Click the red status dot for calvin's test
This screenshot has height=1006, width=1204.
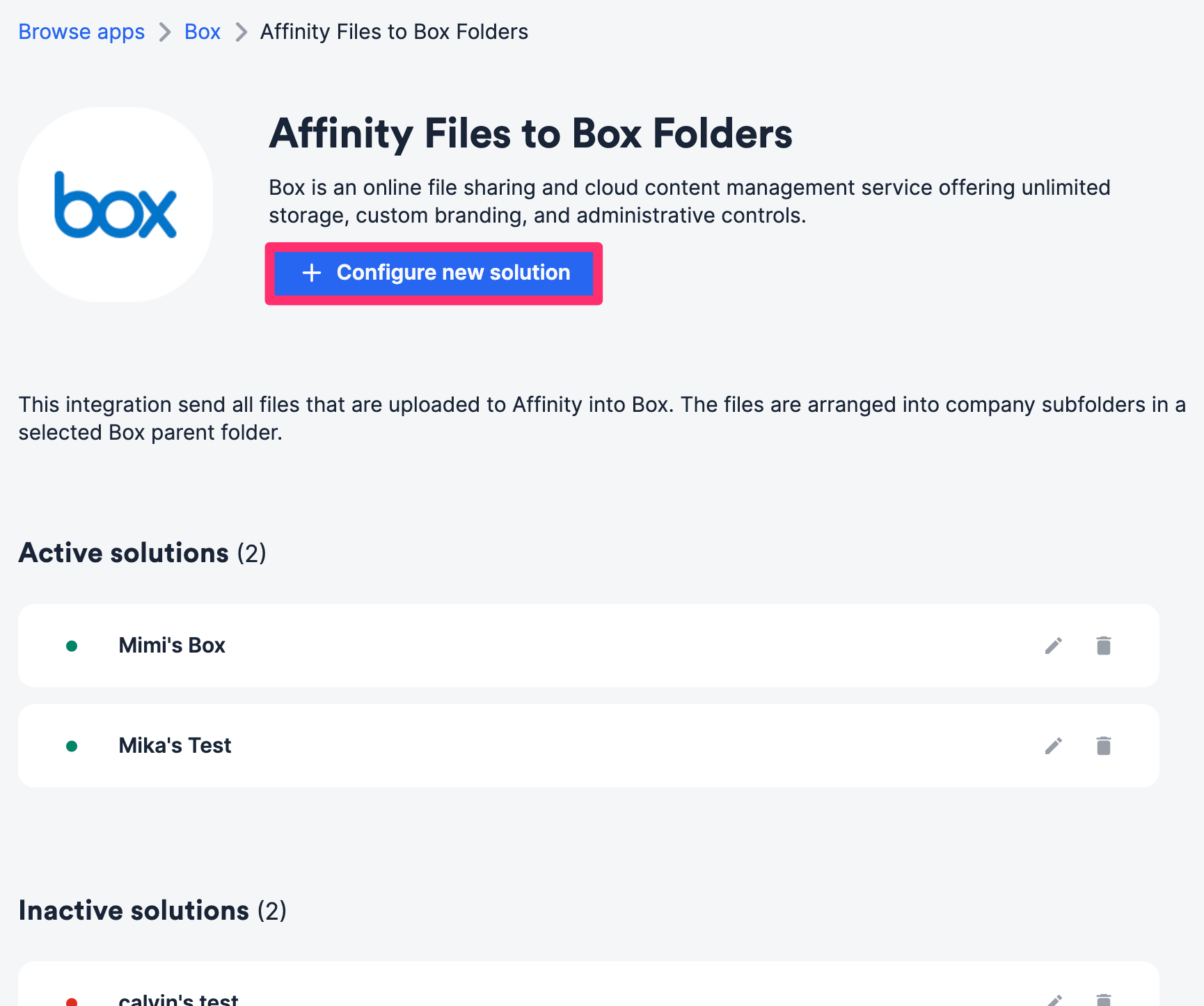[72, 1000]
